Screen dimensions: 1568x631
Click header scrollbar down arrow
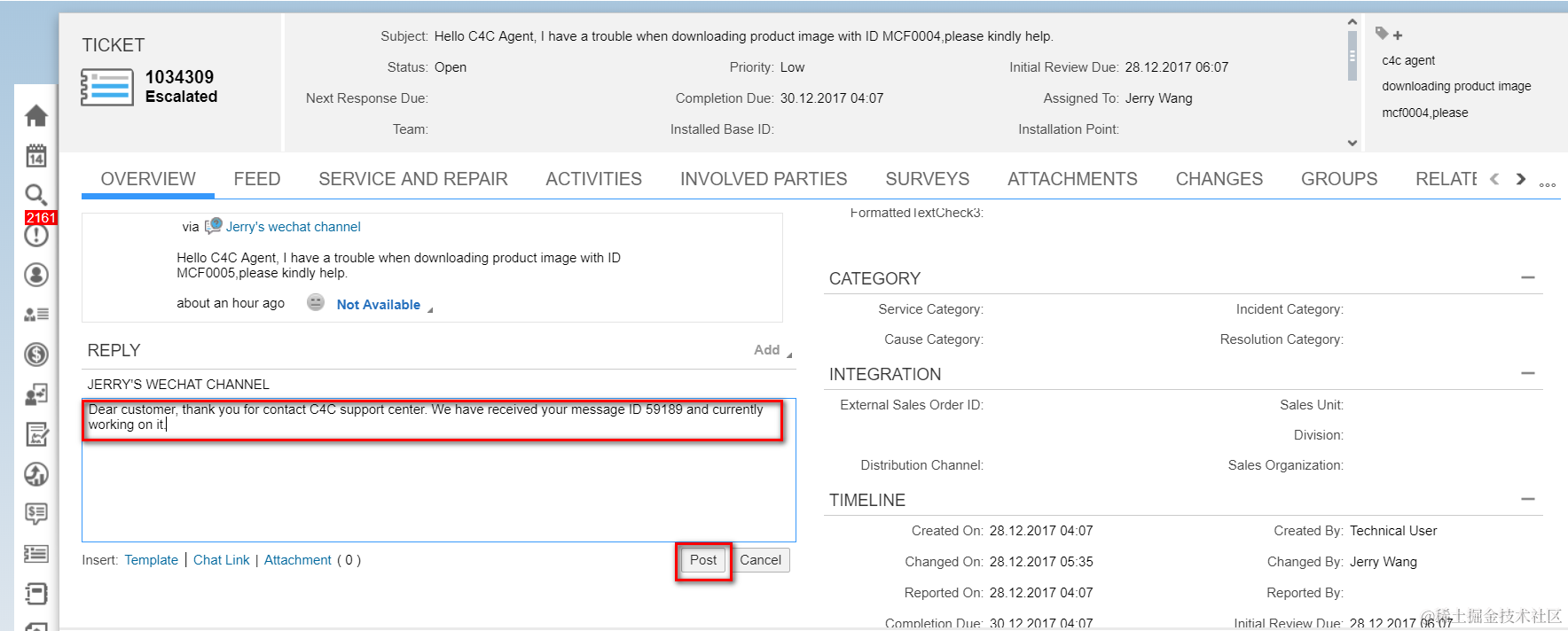(1352, 143)
